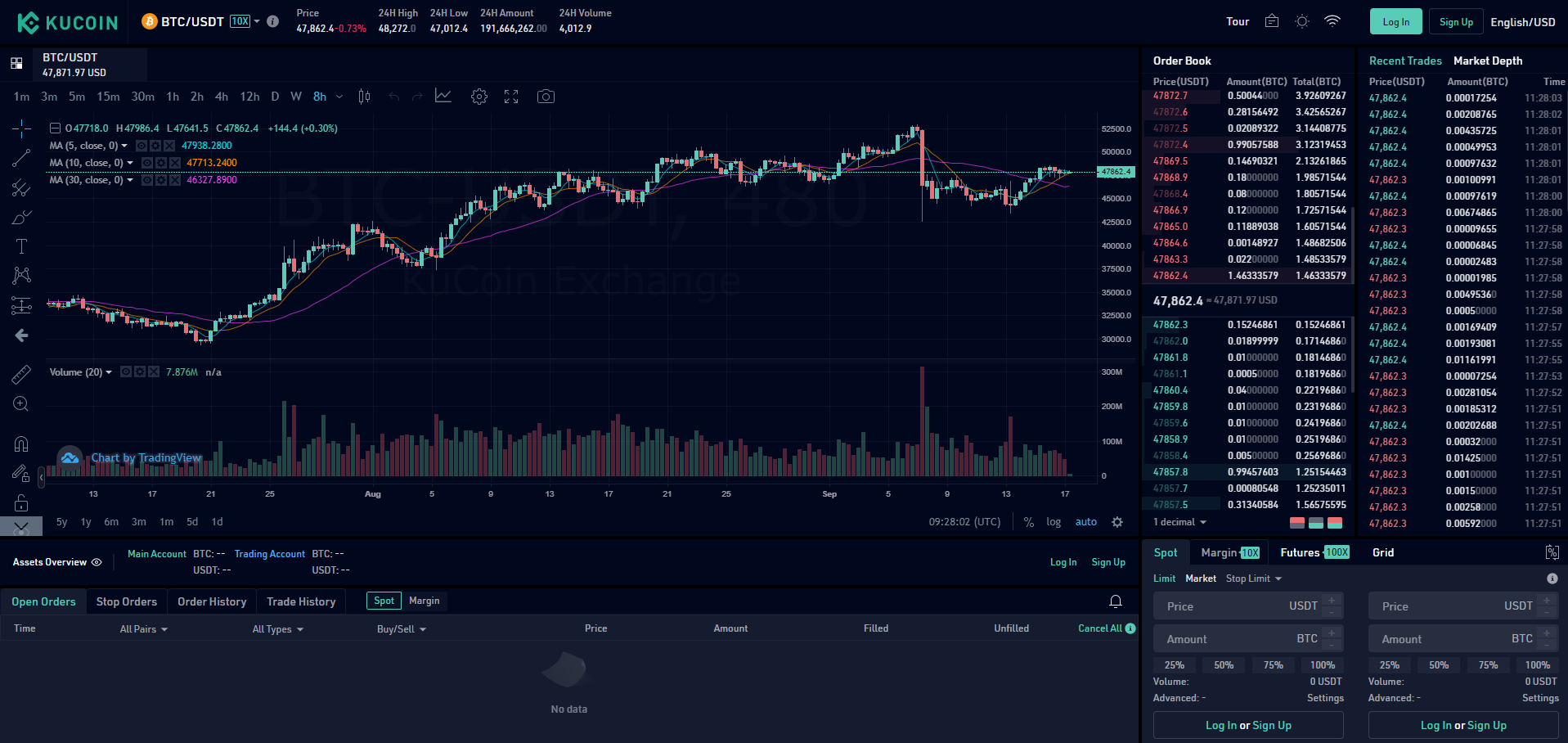Open the network status wifi icon

[x=1332, y=21]
